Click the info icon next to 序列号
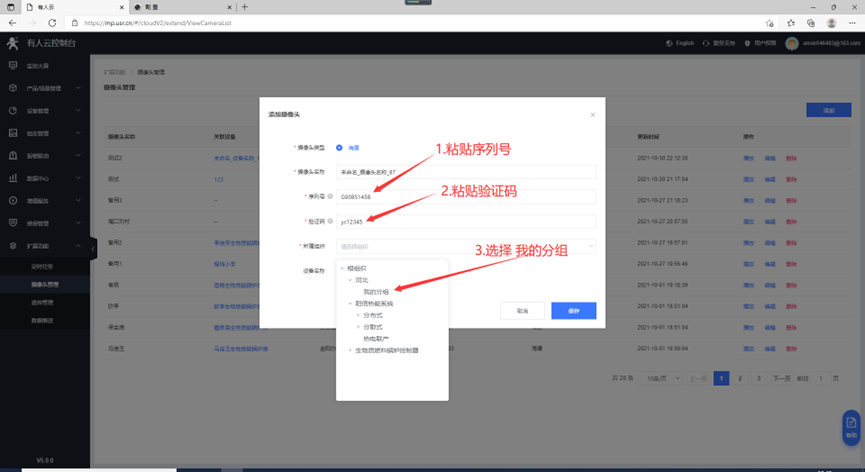The width and height of the screenshot is (865, 472). pos(330,196)
